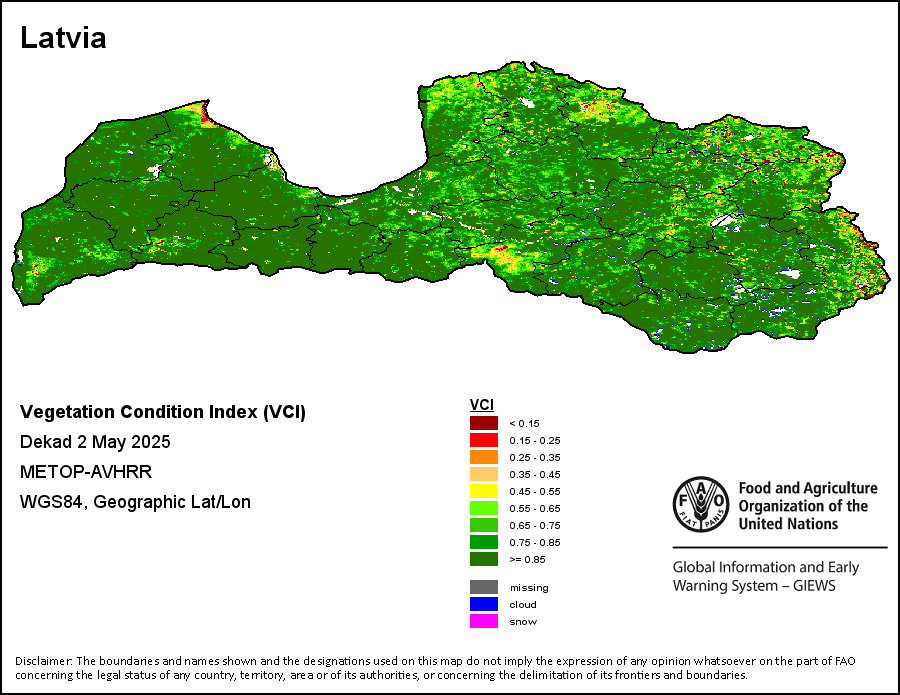Select the gray 'missing' legend swatch
The height and width of the screenshot is (695, 900).
(484, 587)
